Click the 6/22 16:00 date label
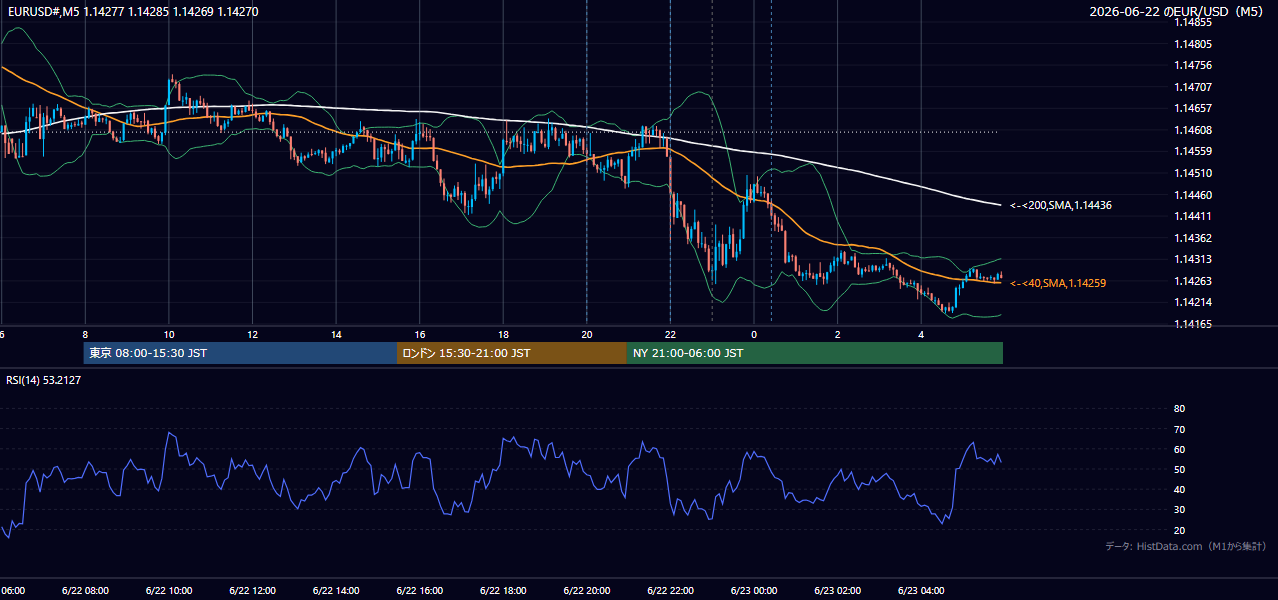Screen dimensions: 1278x600 click(x=419, y=590)
